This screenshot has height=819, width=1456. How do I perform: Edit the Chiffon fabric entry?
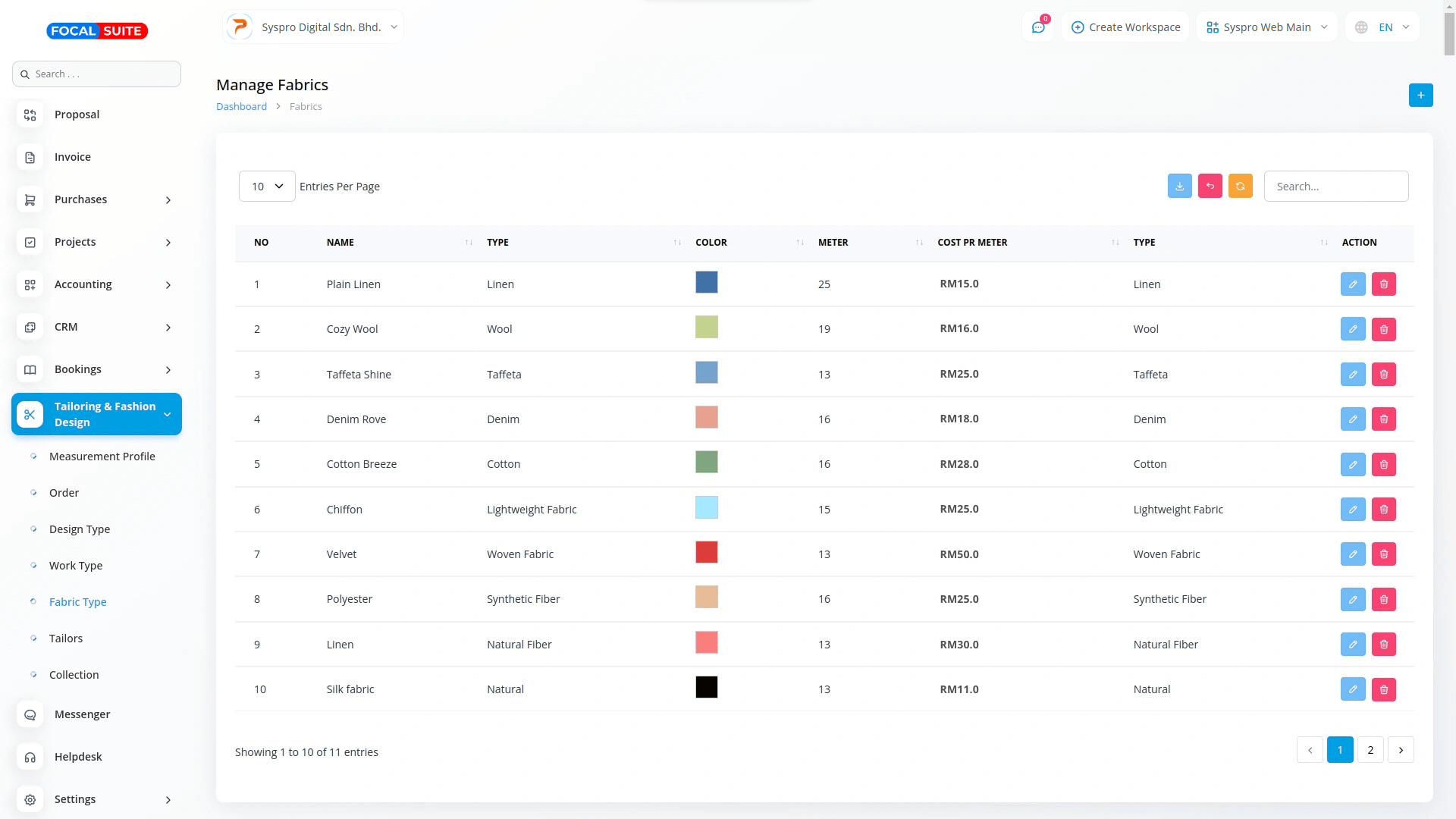pos(1352,510)
